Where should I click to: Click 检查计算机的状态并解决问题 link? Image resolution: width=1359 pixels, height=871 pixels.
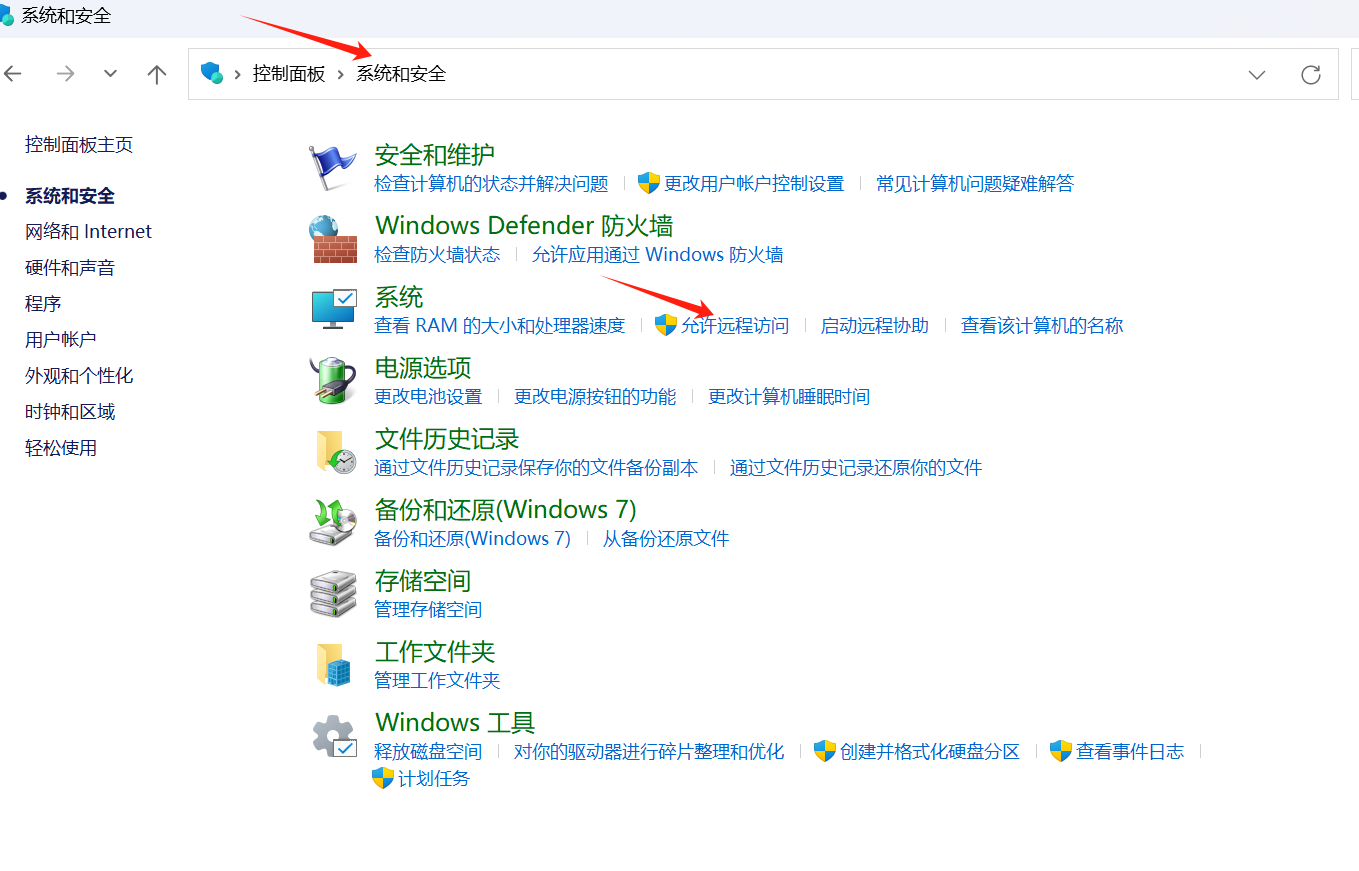[x=491, y=184]
